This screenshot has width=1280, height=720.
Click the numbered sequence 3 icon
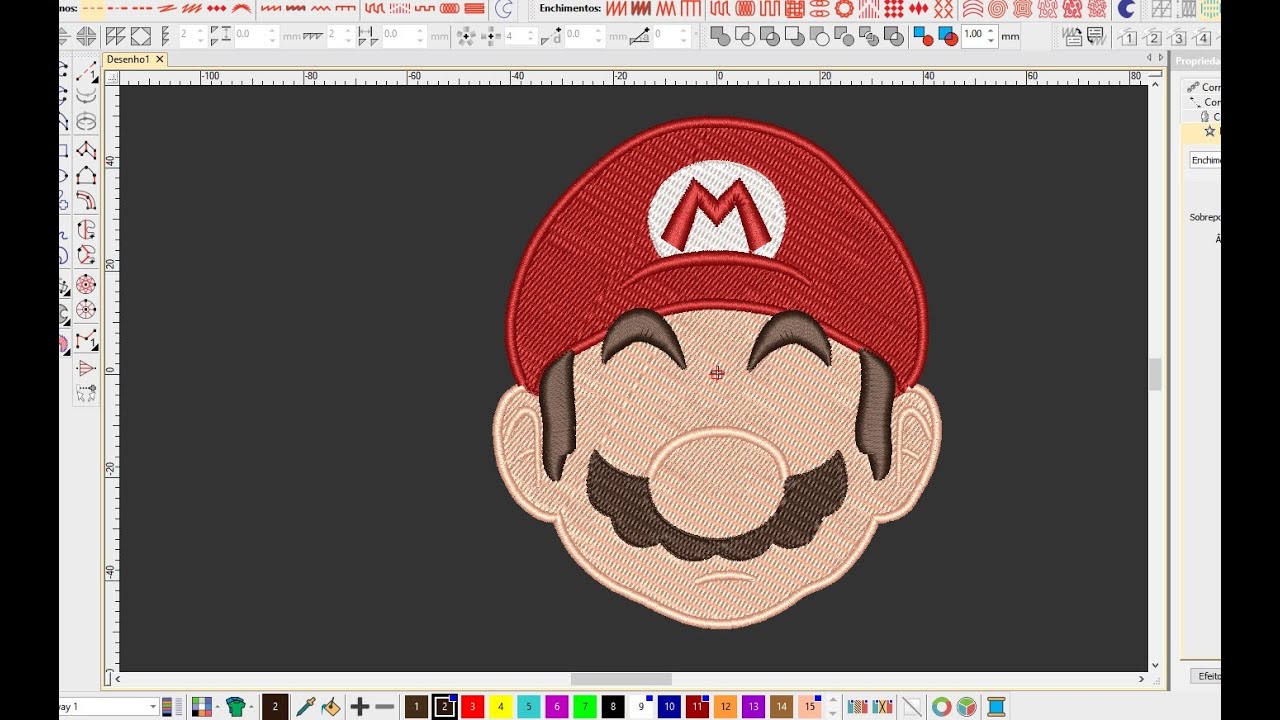(x=1178, y=38)
